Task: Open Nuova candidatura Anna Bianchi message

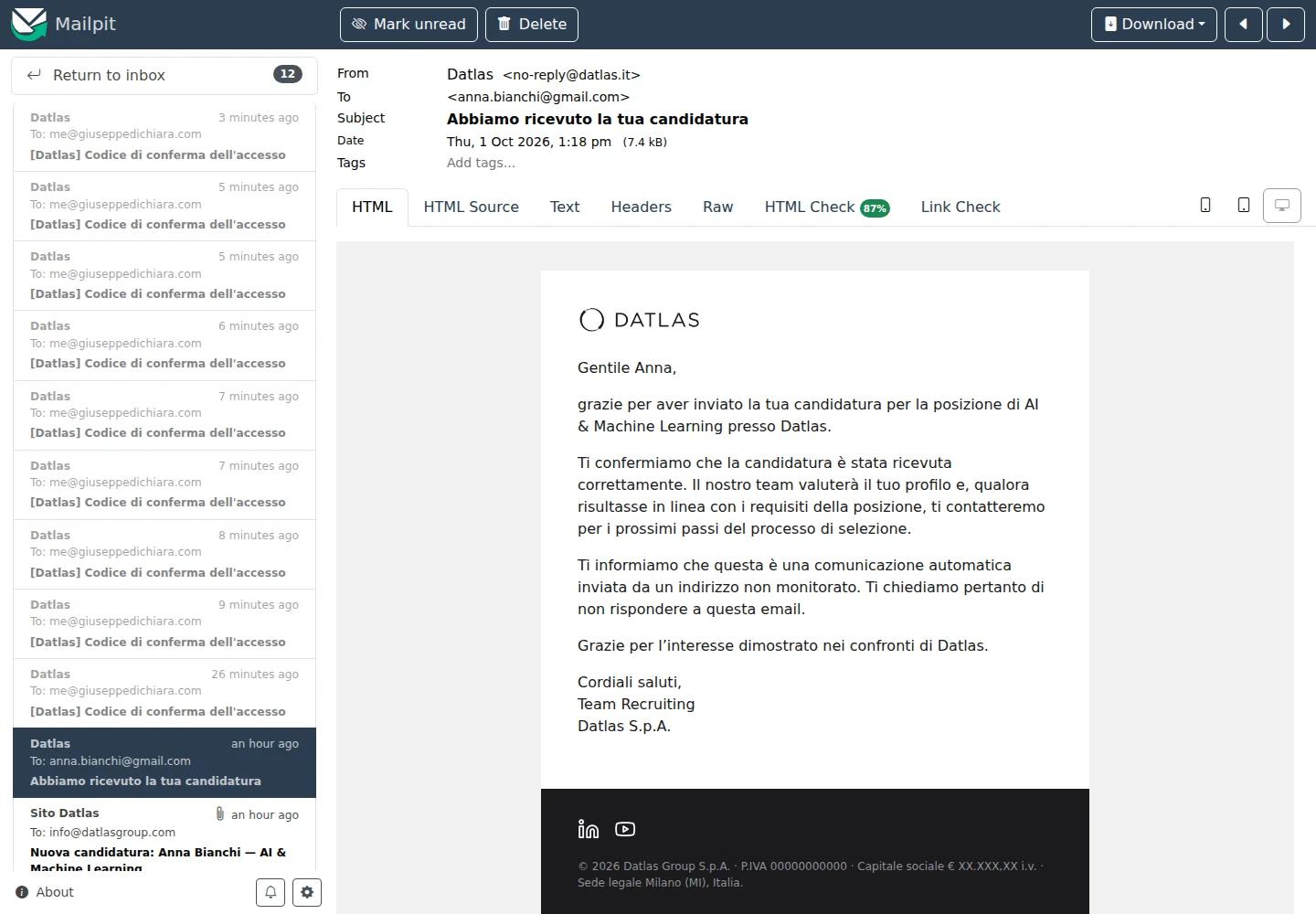Action: pyautogui.click(x=164, y=836)
